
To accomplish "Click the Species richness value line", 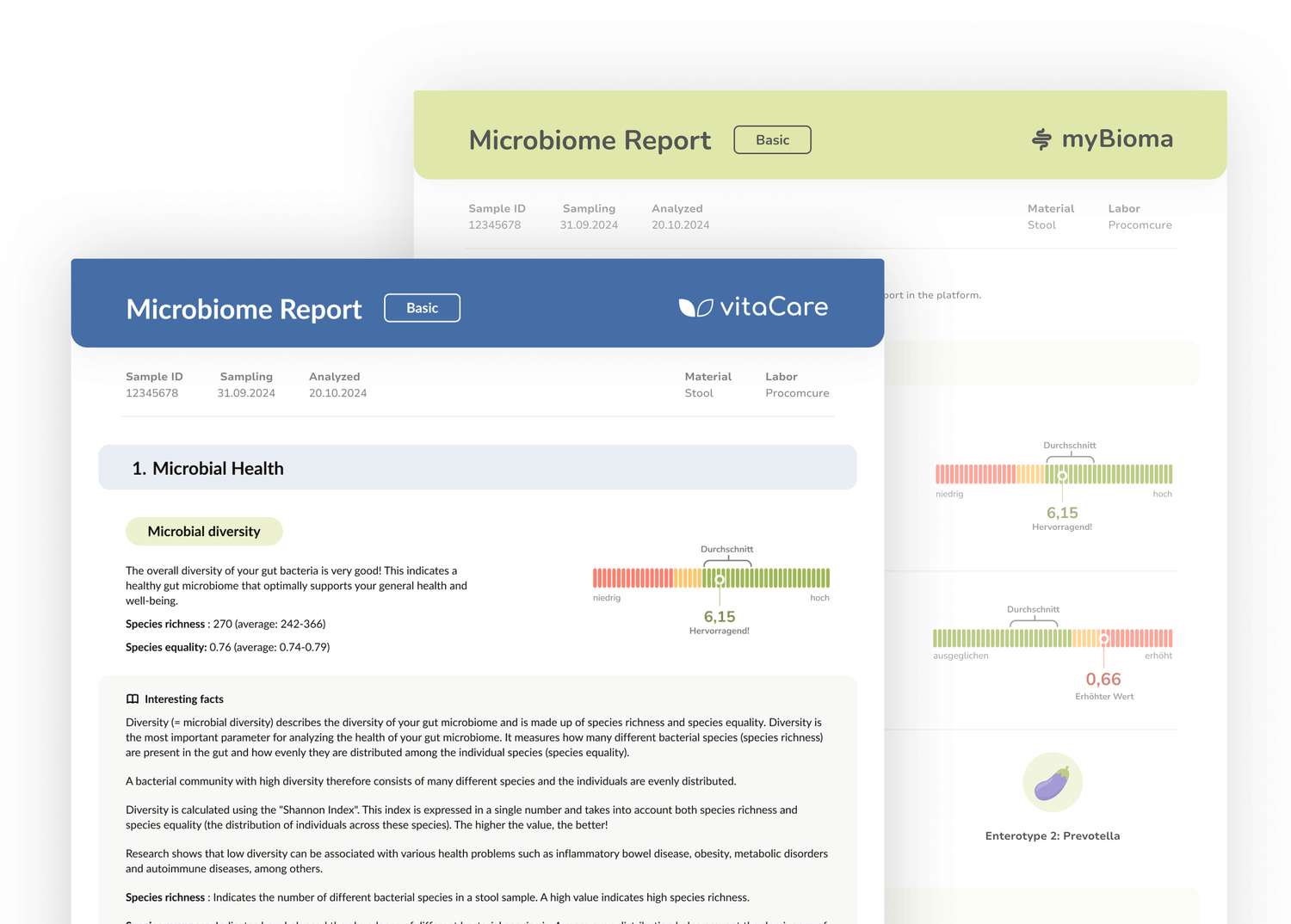I will coord(225,624).
